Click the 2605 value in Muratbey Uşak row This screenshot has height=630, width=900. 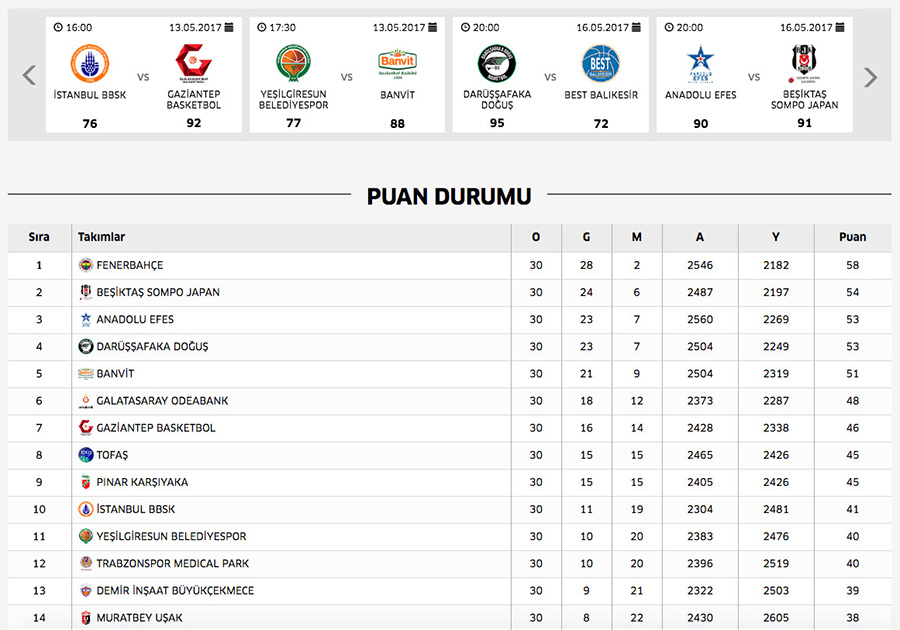click(x=775, y=617)
